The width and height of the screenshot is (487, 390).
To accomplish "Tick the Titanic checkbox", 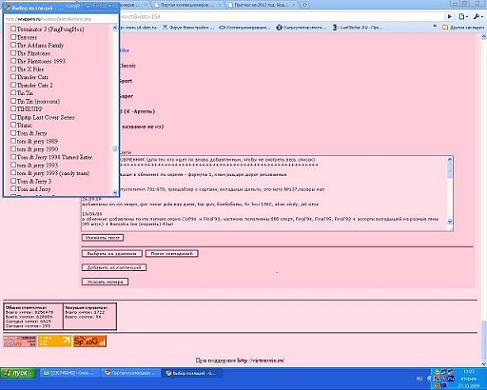I will (13, 125).
